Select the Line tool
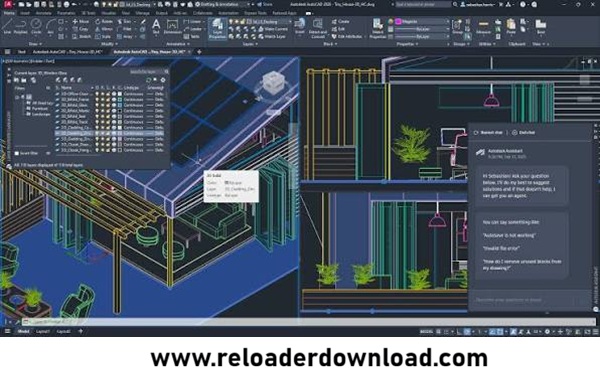Viewport: 600px width, 377px height. (x=7, y=27)
